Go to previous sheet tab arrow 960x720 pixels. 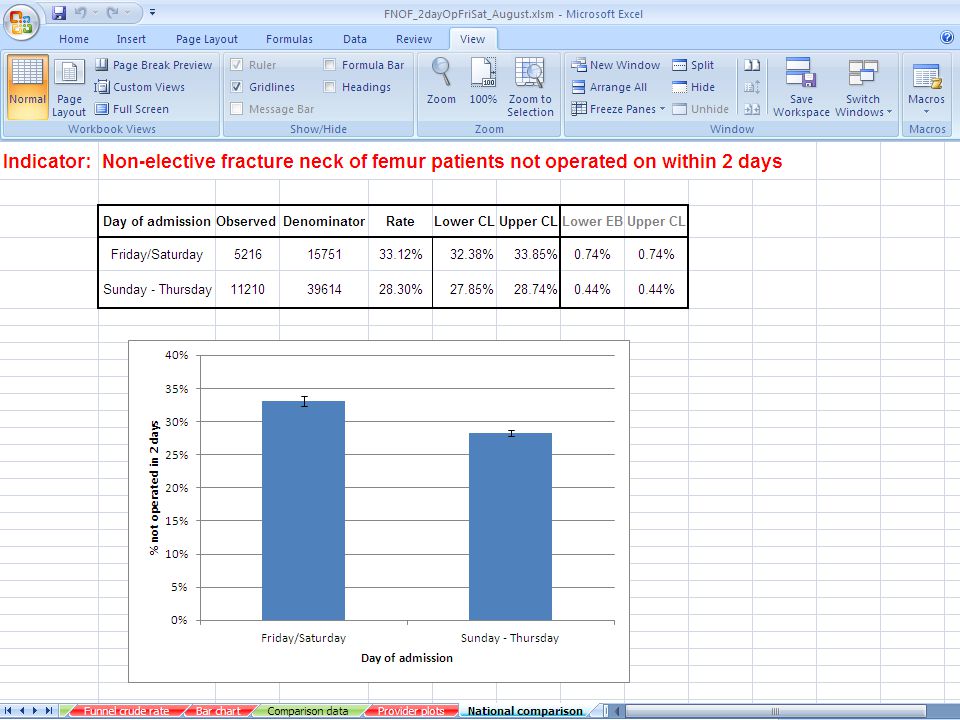21,711
